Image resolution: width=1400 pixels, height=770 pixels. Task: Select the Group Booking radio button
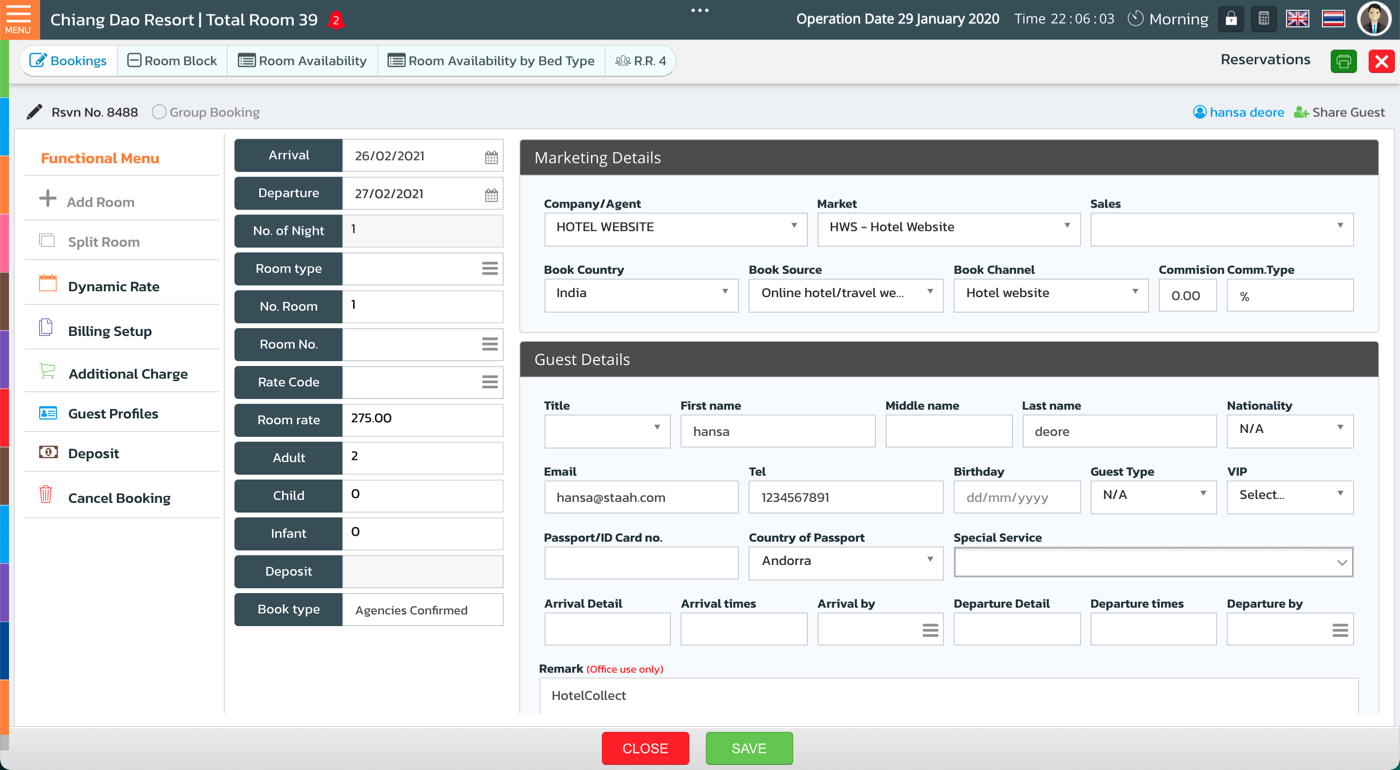159,112
